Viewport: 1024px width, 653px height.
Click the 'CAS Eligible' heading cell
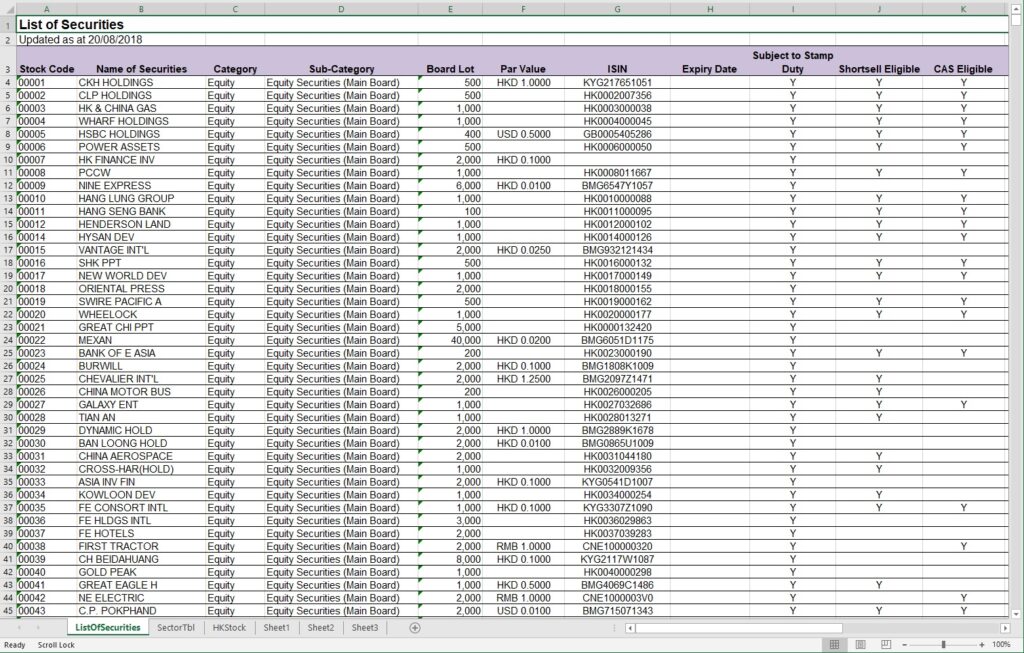963,61
